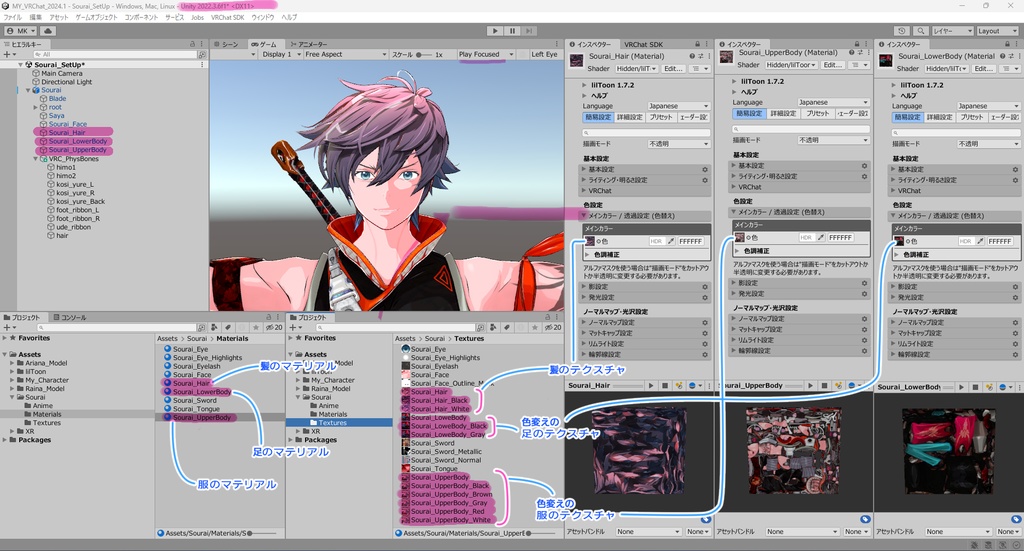Select プリセット in the Sourai_UpperBody inspector
Screen dimensions: 1024x551
[816, 113]
